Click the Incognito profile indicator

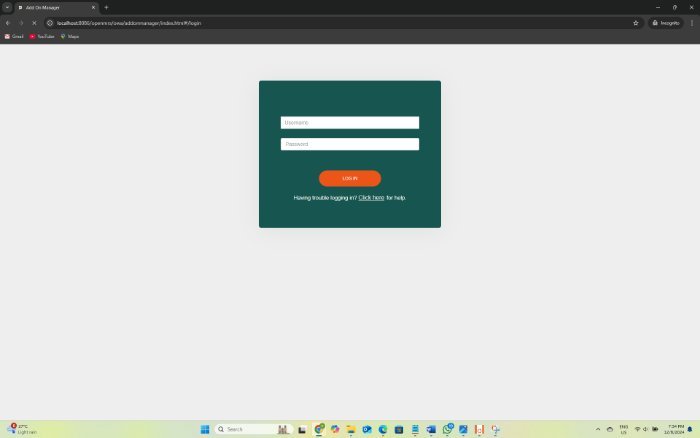[x=666, y=22]
